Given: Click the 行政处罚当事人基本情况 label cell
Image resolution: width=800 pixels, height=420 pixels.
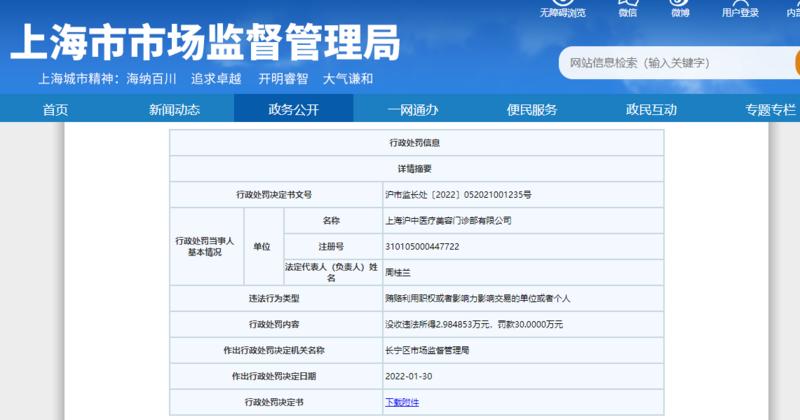Looking at the screenshot, I should (x=206, y=246).
